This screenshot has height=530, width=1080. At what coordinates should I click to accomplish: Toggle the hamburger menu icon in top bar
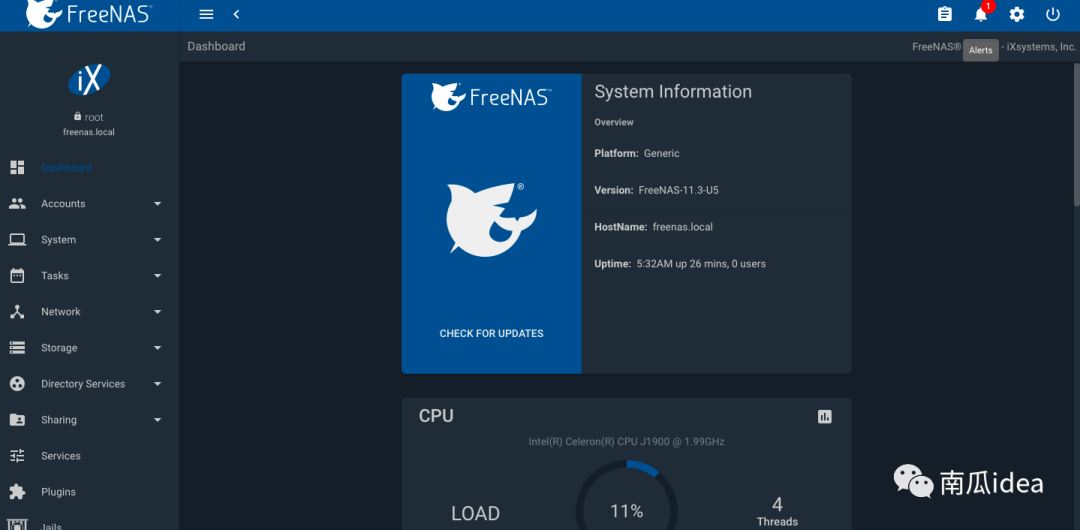click(206, 14)
